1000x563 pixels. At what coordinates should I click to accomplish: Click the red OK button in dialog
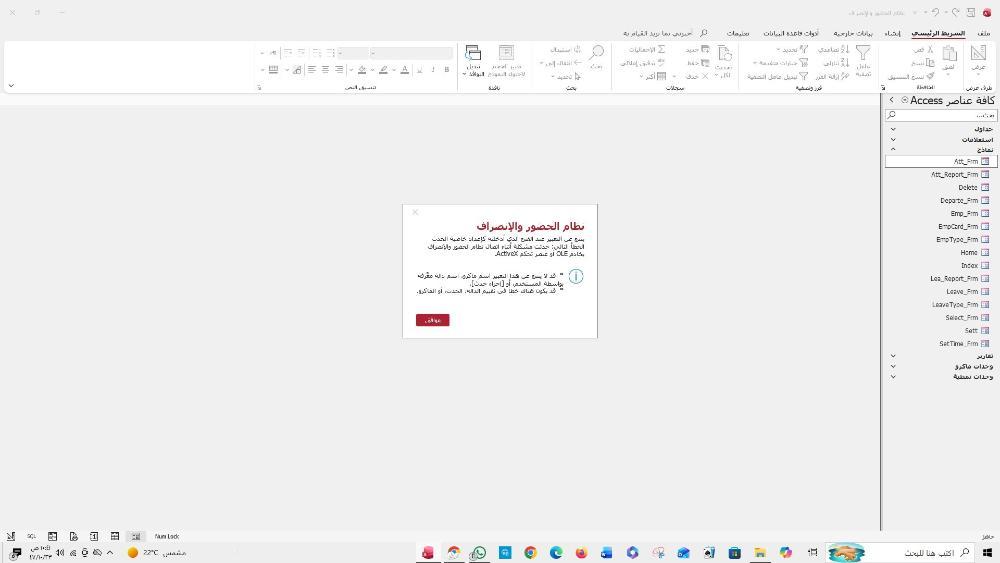[432, 320]
